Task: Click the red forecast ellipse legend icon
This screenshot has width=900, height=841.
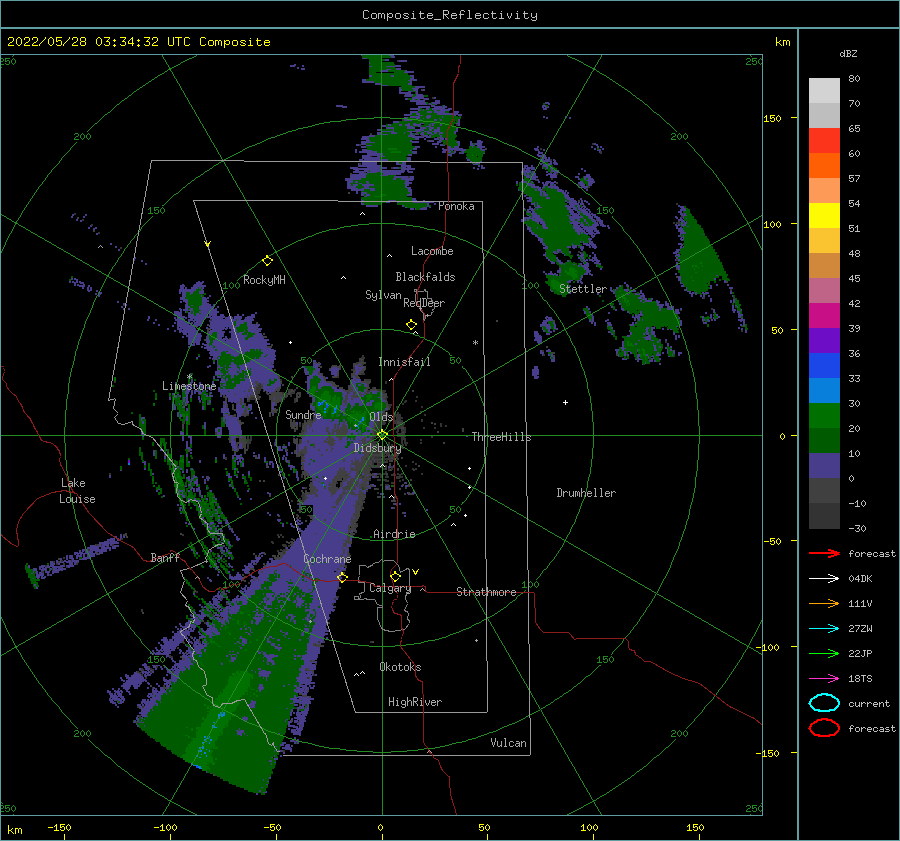Action: click(824, 728)
